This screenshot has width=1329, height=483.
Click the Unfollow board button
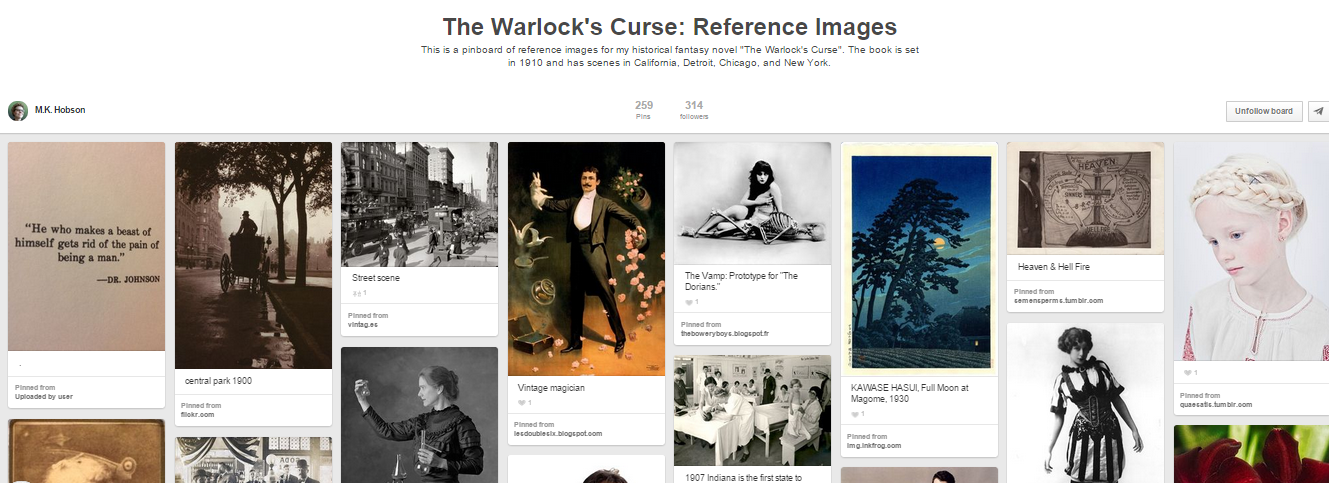pyautogui.click(x=1264, y=111)
